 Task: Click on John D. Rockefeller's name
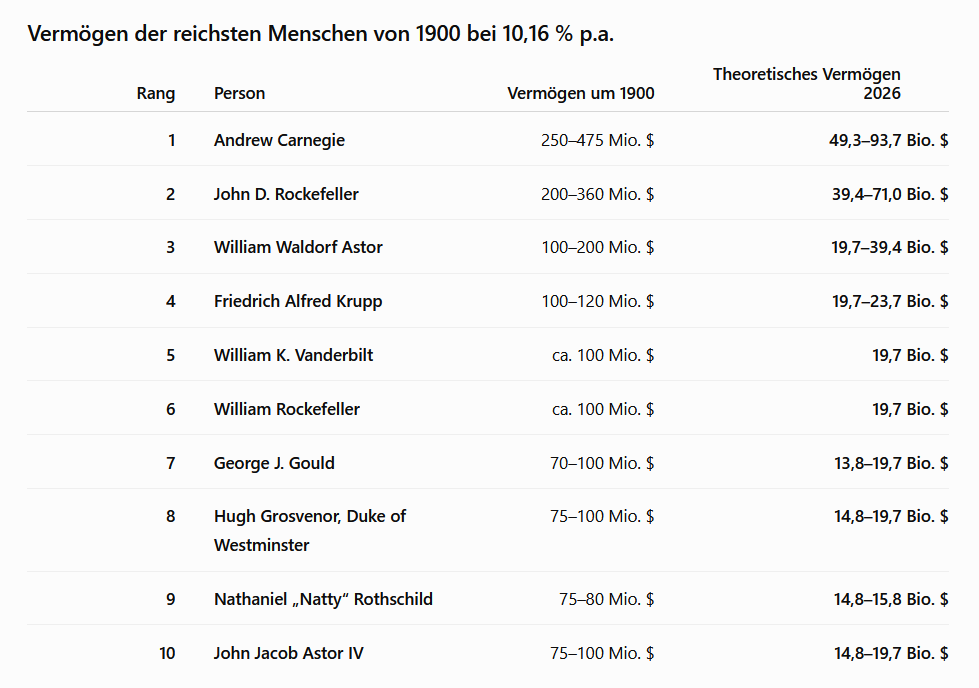(286, 194)
